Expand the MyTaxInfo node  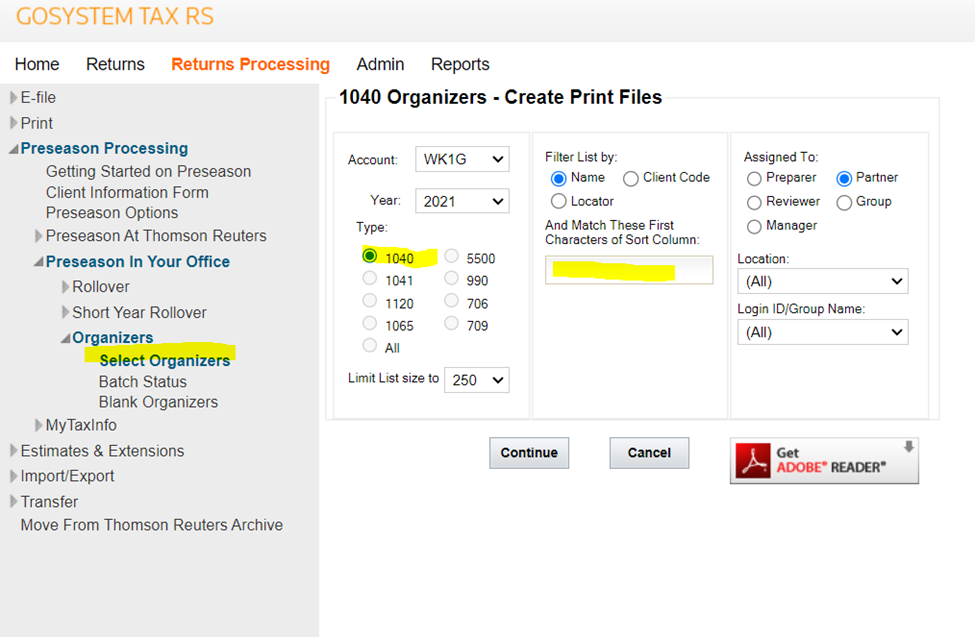click(x=39, y=425)
